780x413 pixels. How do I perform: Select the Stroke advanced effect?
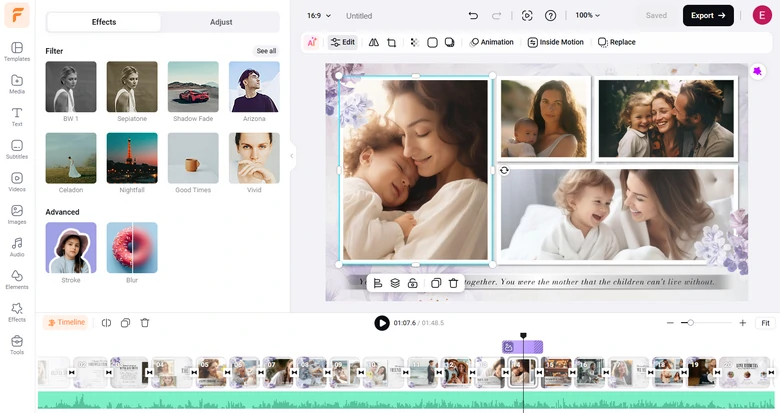(x=71, y=248)
